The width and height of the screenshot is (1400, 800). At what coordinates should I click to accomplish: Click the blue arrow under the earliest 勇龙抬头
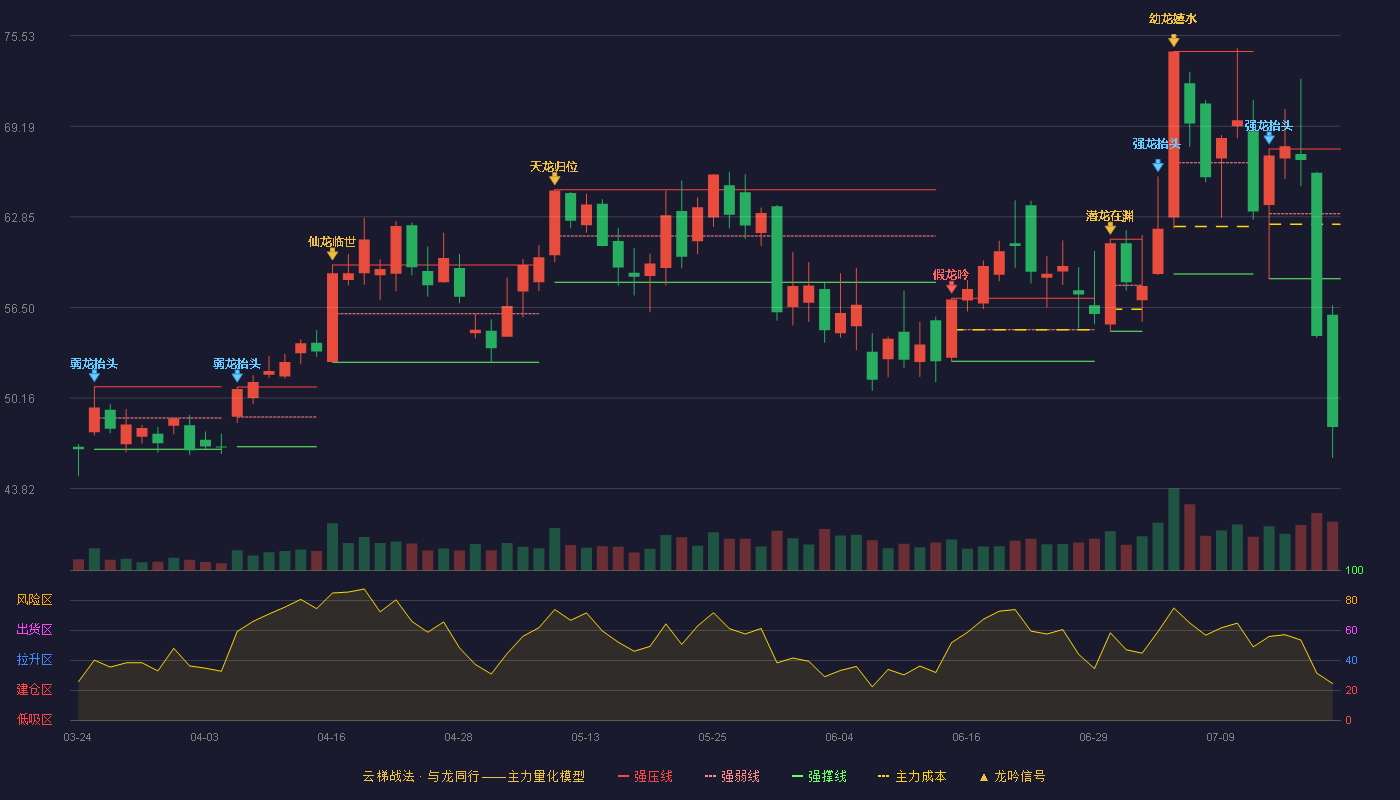(x=94, y=375)
